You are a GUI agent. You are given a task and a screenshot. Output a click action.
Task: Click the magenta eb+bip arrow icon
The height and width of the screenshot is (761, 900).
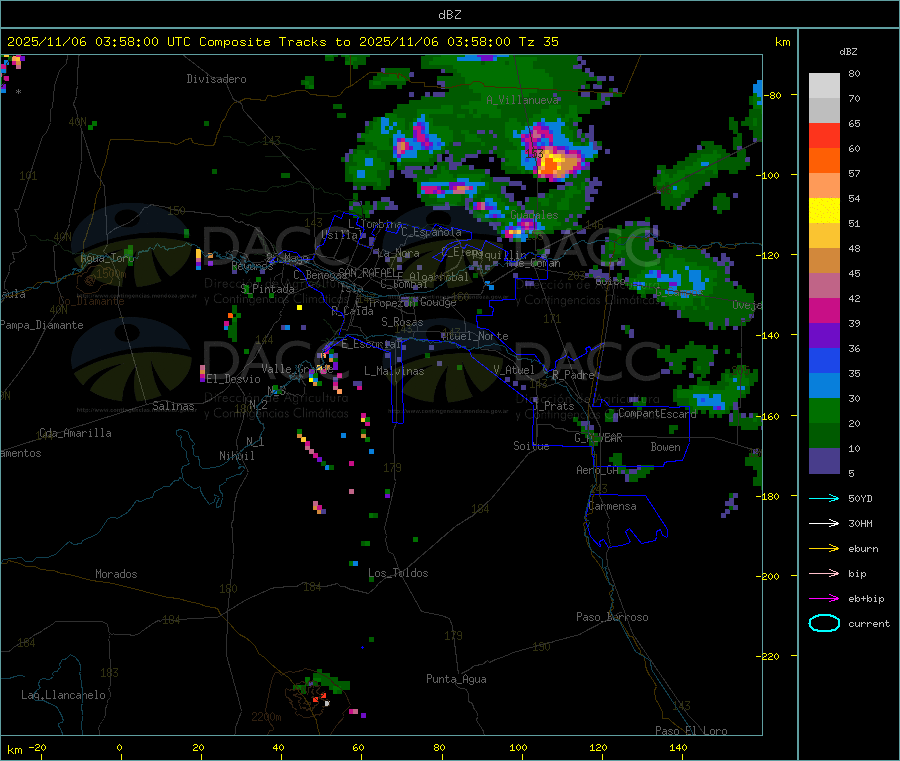click(824, 599)
